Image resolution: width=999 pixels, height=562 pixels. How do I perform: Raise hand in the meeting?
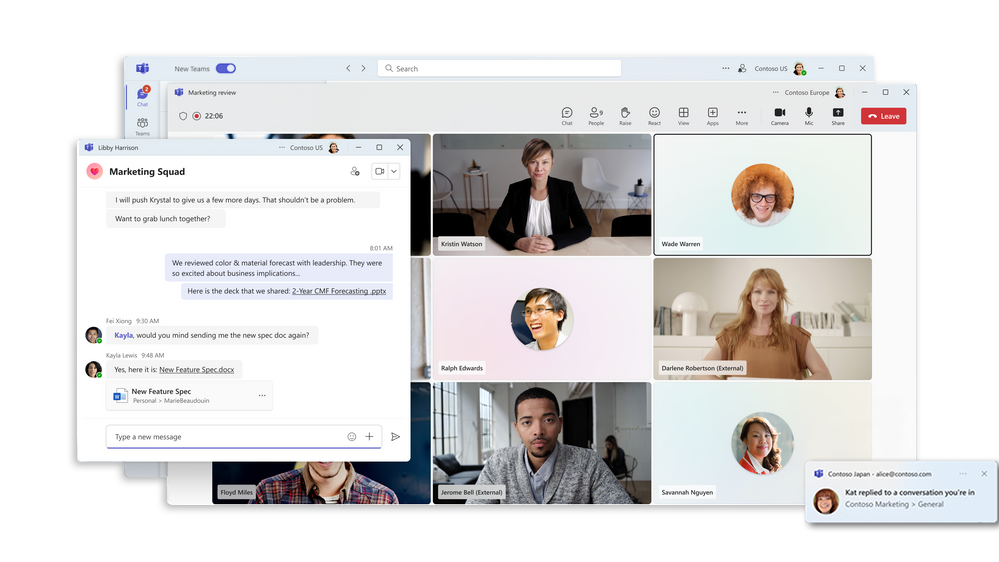point(625,114)
